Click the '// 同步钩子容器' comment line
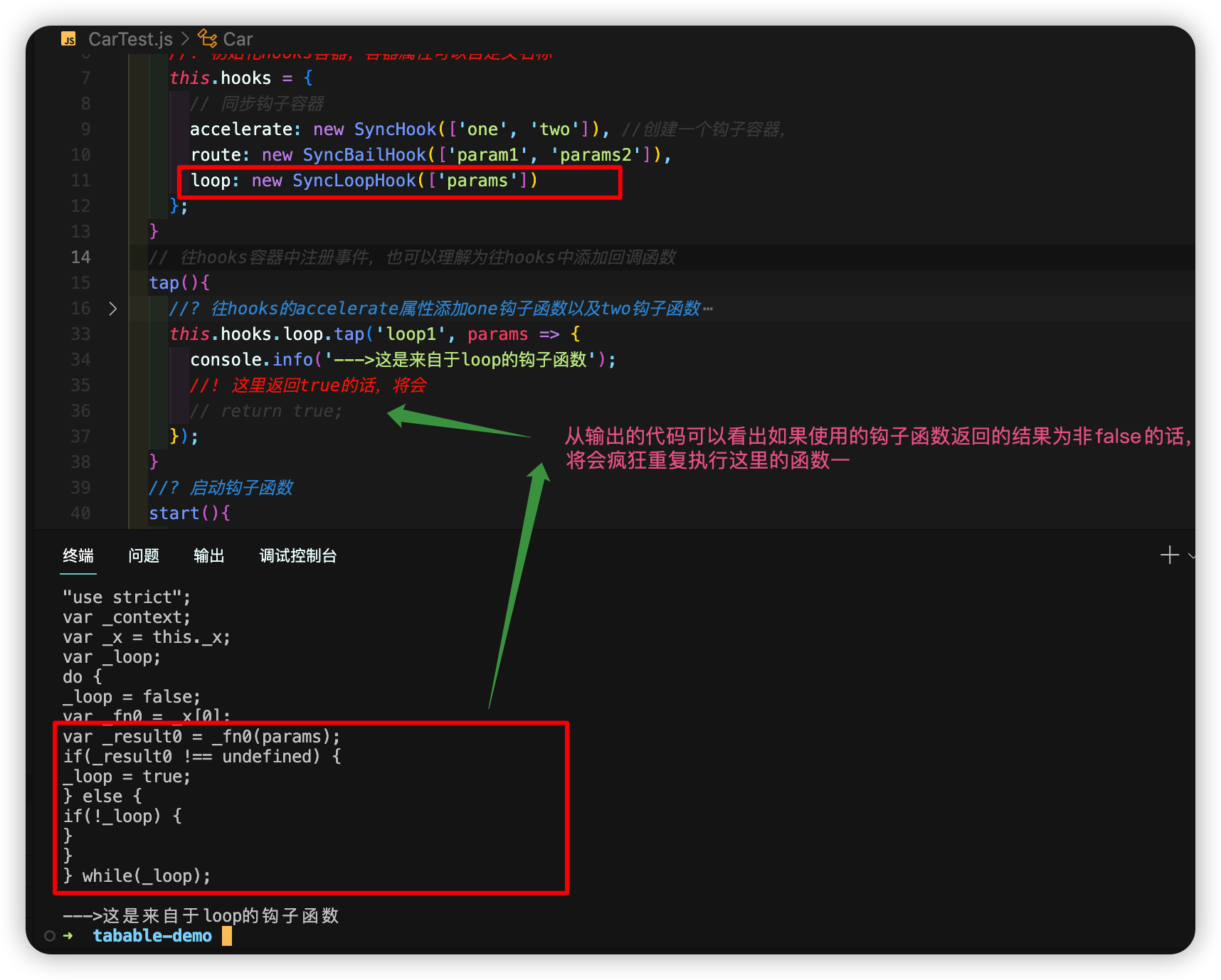The width and height of the screenshot is (1221, 980). click(x=257, y=103)
